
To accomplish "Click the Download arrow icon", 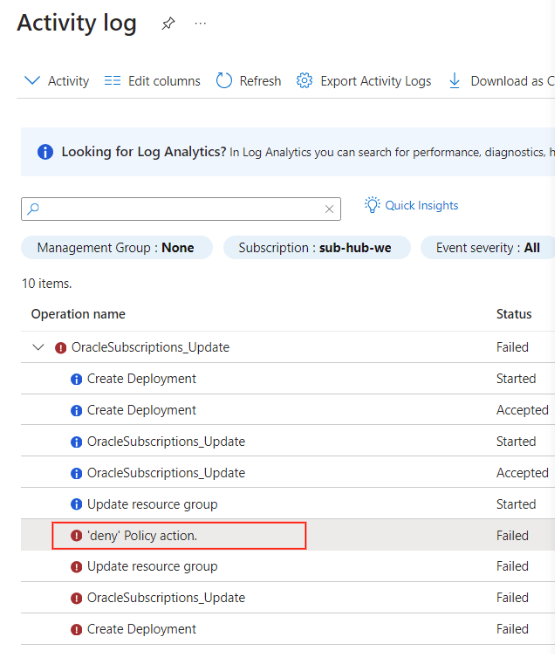I will click(454, 80).
